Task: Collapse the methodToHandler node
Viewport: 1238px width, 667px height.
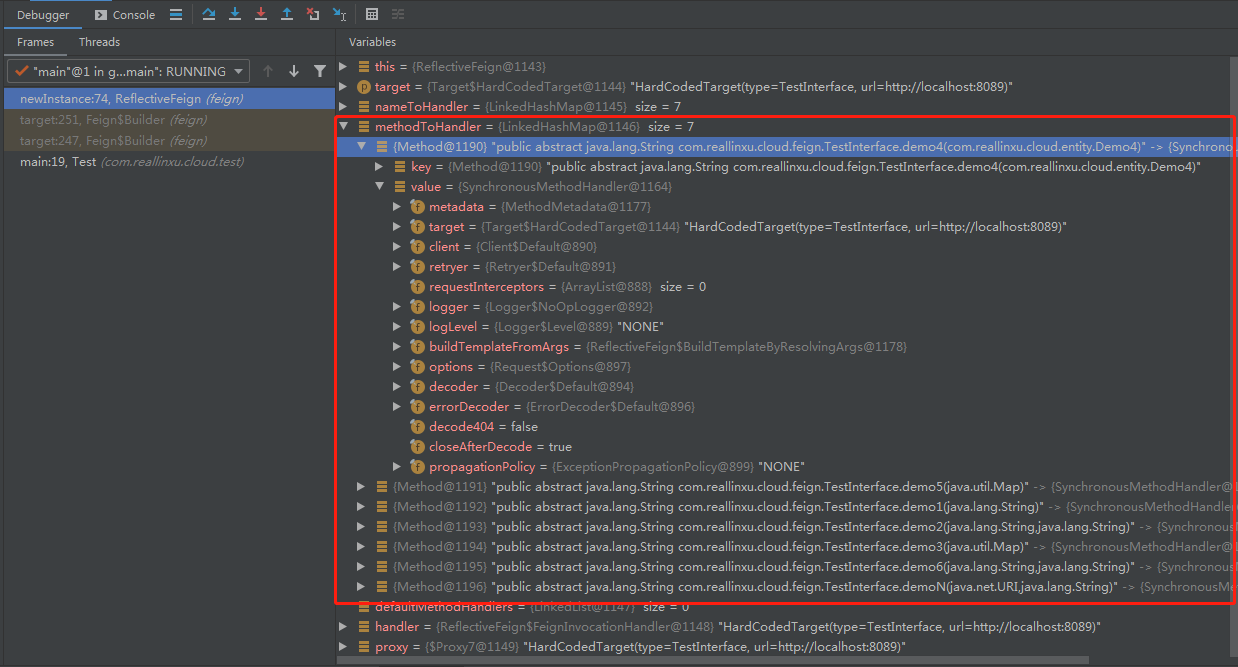Action: pyautogui.click(x=343, y=127)
